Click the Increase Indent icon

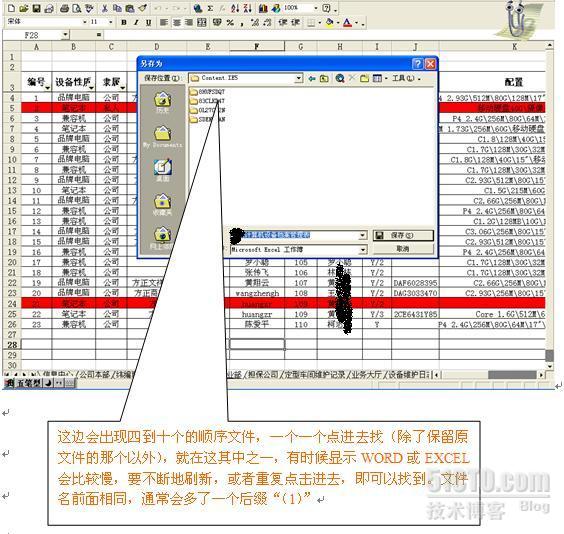point(295,23)
